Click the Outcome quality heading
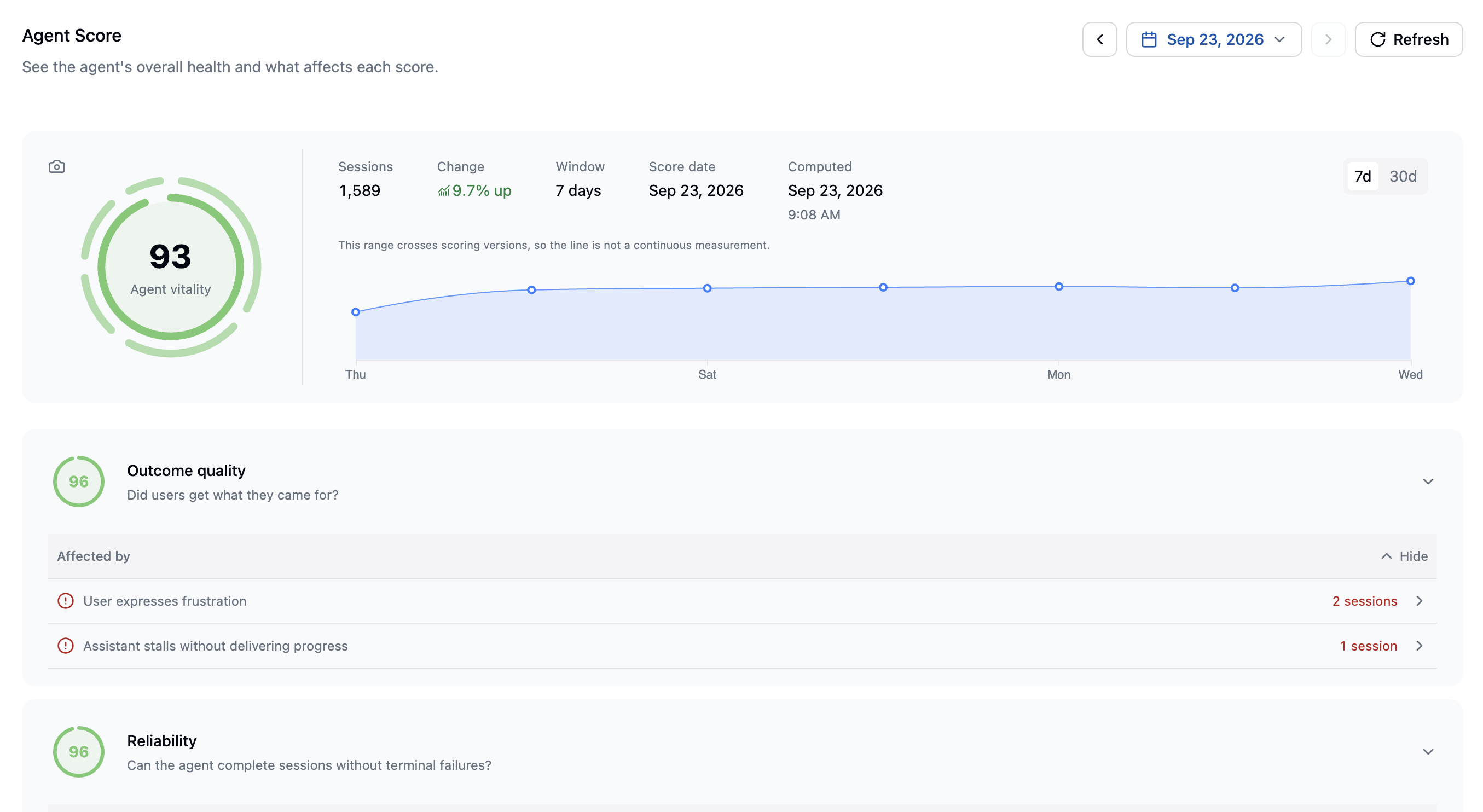Viewport: 1483px width, 812px height. coord(186,470)
